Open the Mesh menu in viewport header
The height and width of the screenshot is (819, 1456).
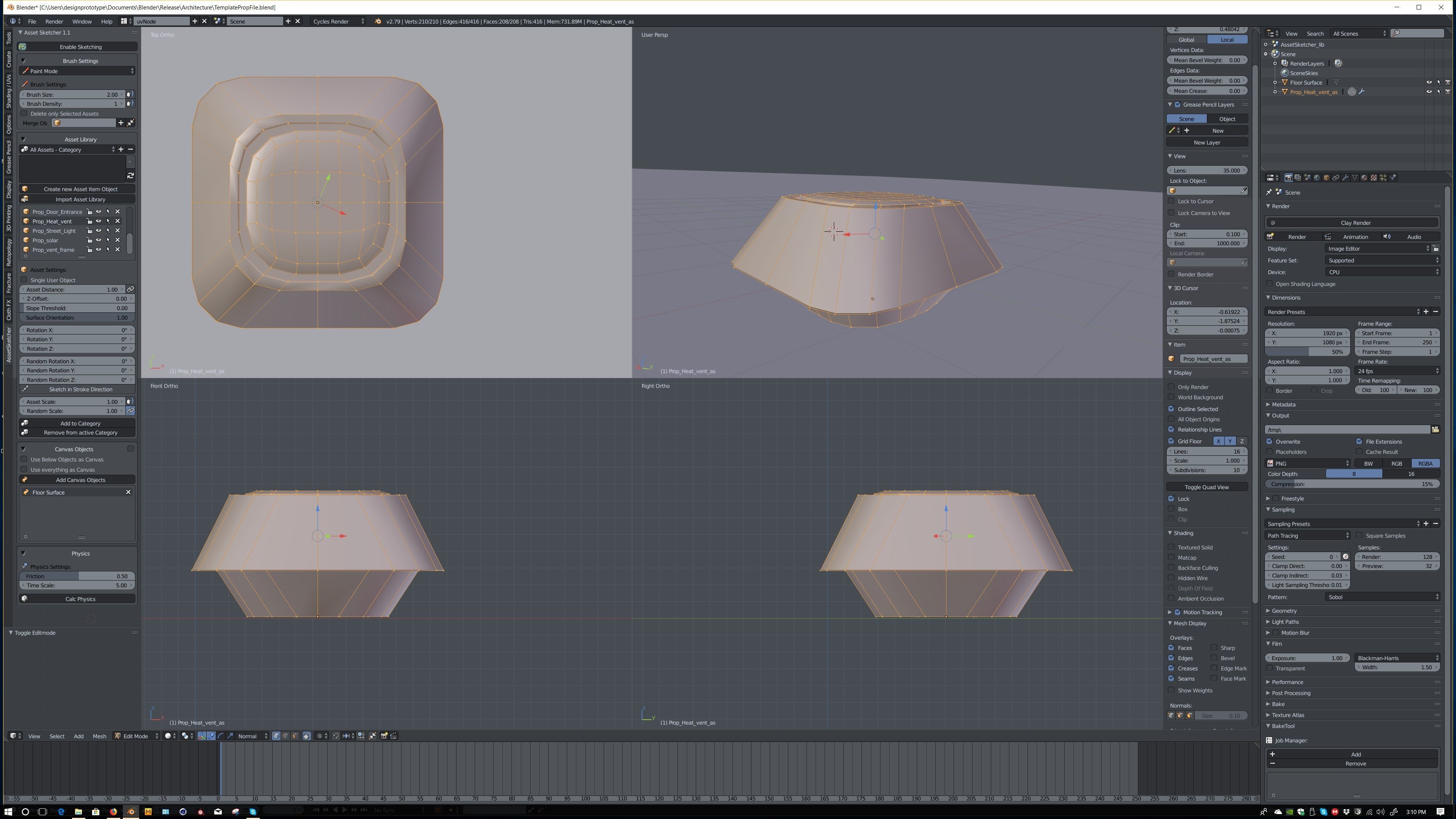point(99,736)
